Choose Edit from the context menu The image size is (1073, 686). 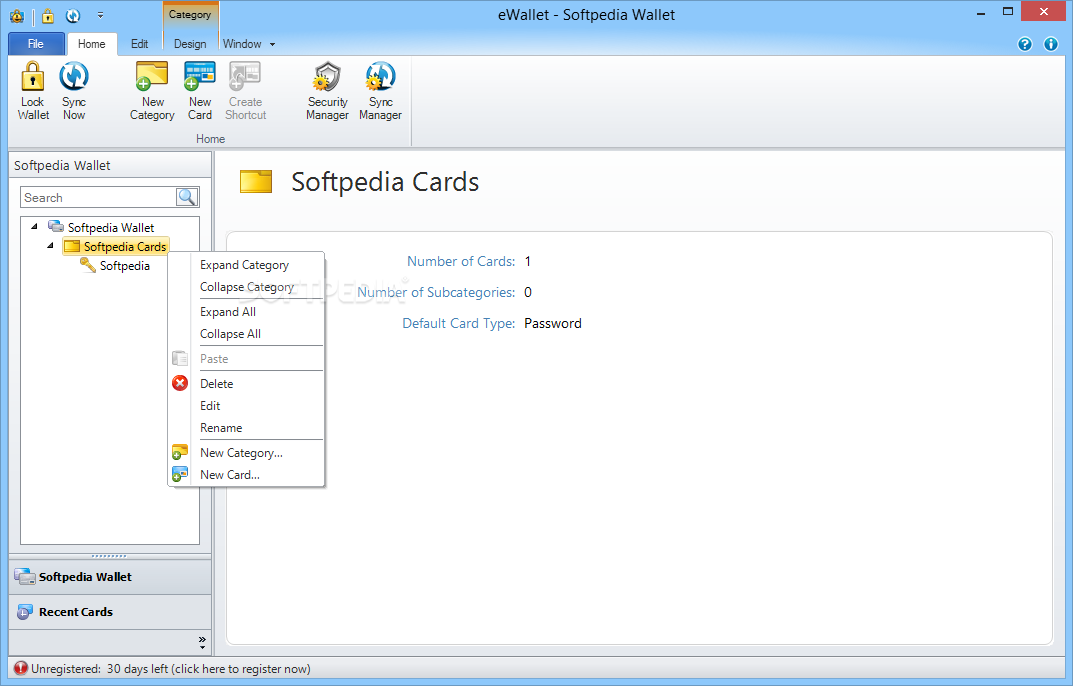pos(210,405)
